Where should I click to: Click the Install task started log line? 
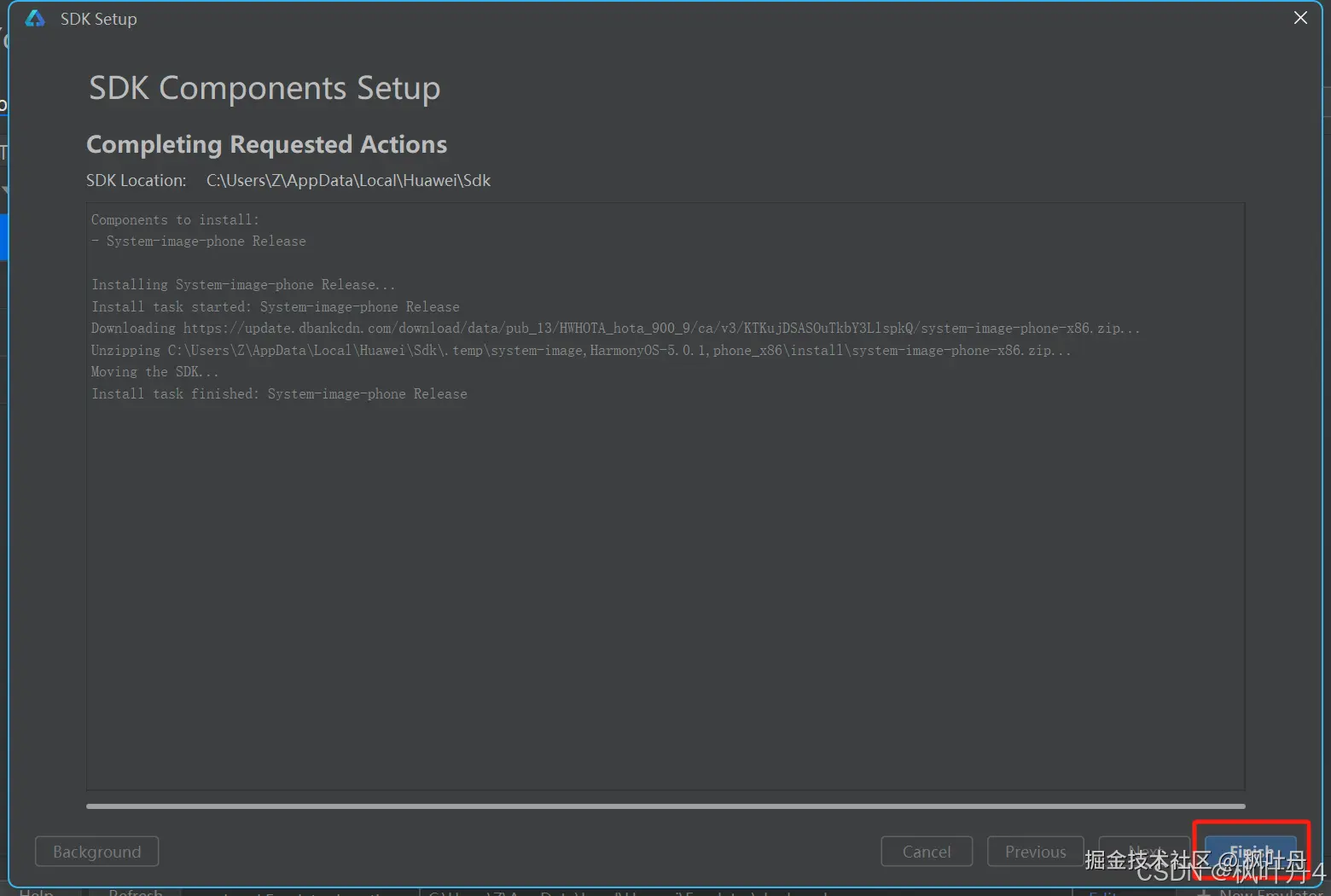click(x=275, y=306)
